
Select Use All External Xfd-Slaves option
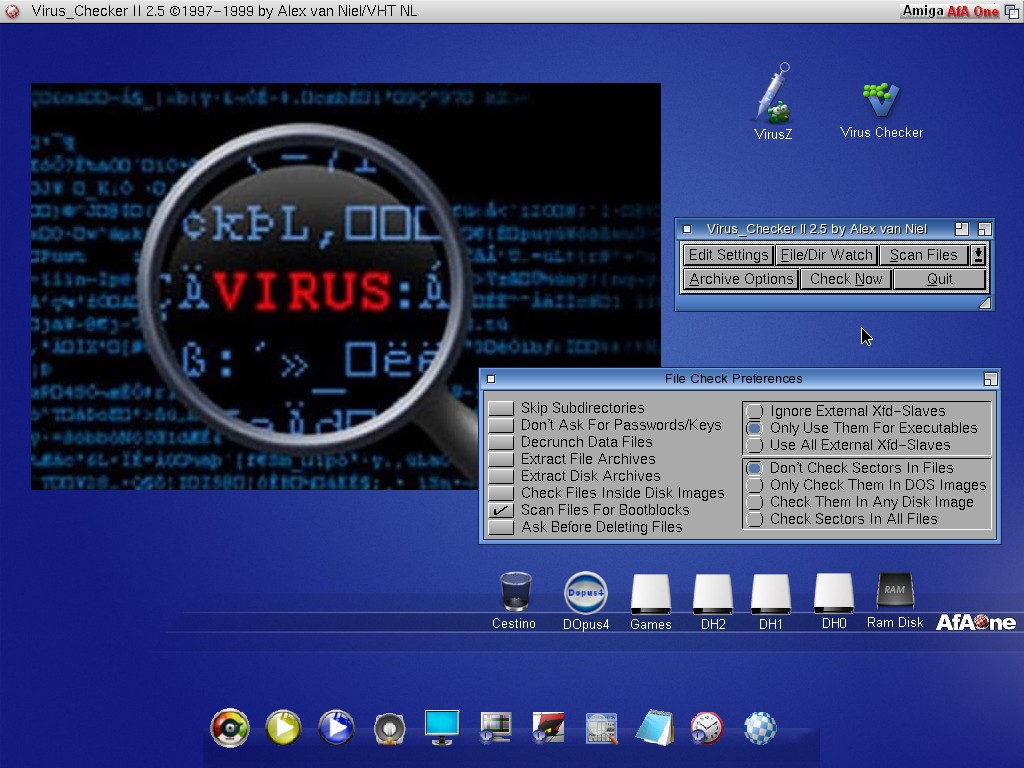click(x=755, y=445)
